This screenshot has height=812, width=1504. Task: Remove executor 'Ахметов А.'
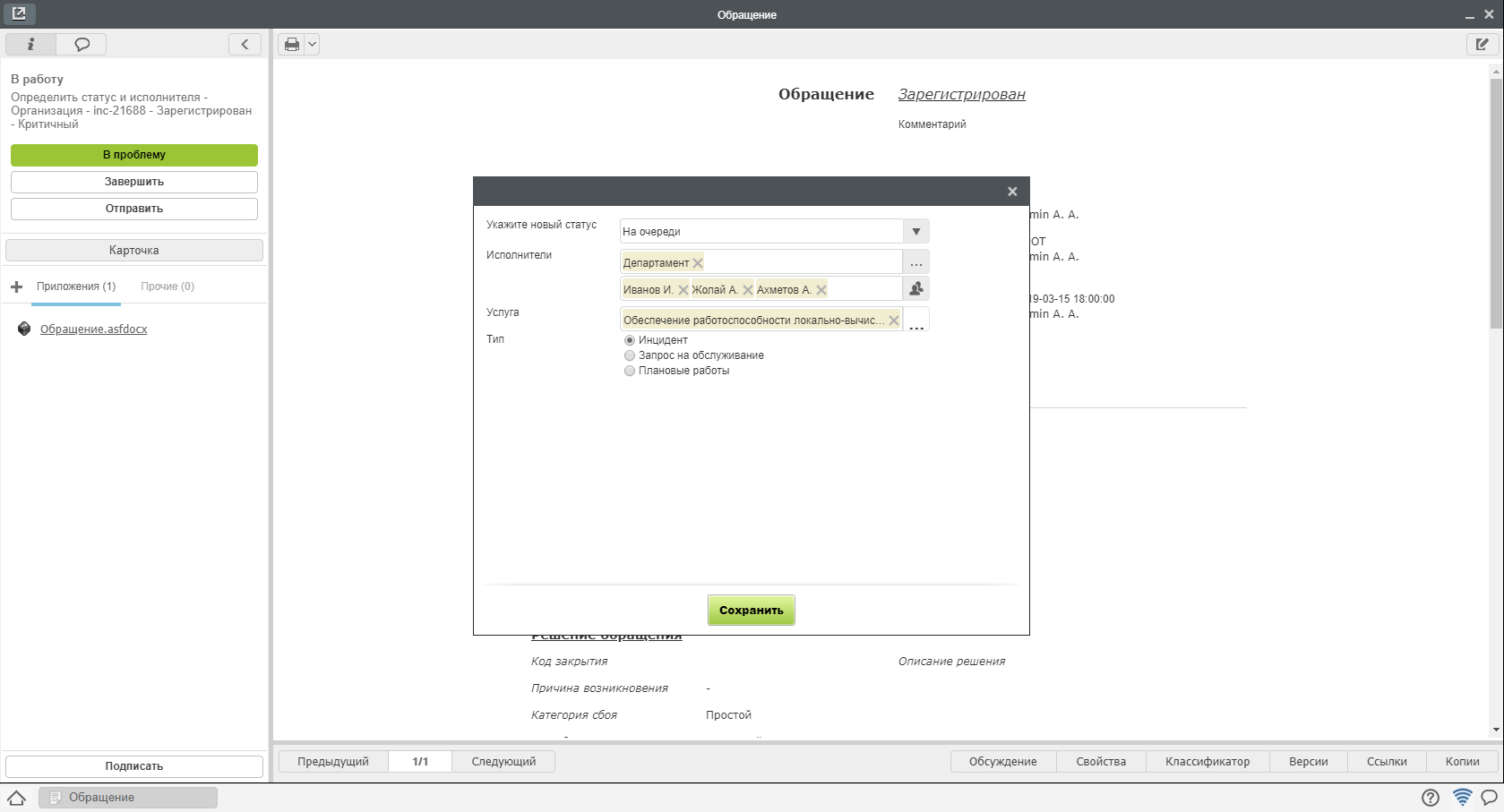coord(821,290)
